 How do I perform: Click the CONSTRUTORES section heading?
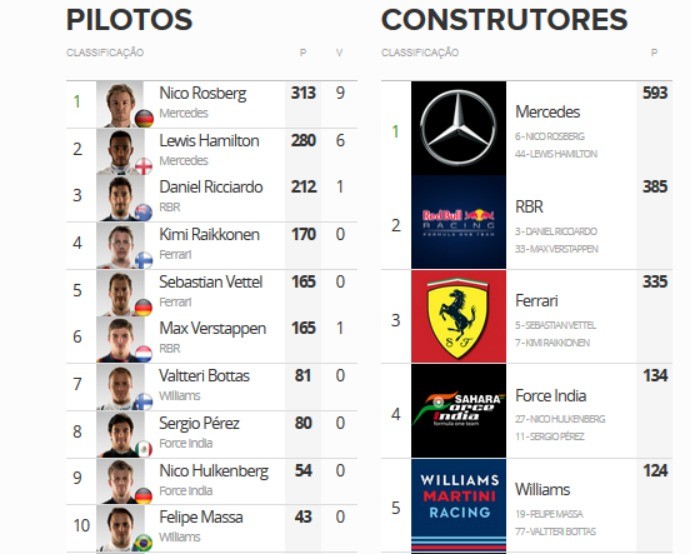click(x=504, y=19)
